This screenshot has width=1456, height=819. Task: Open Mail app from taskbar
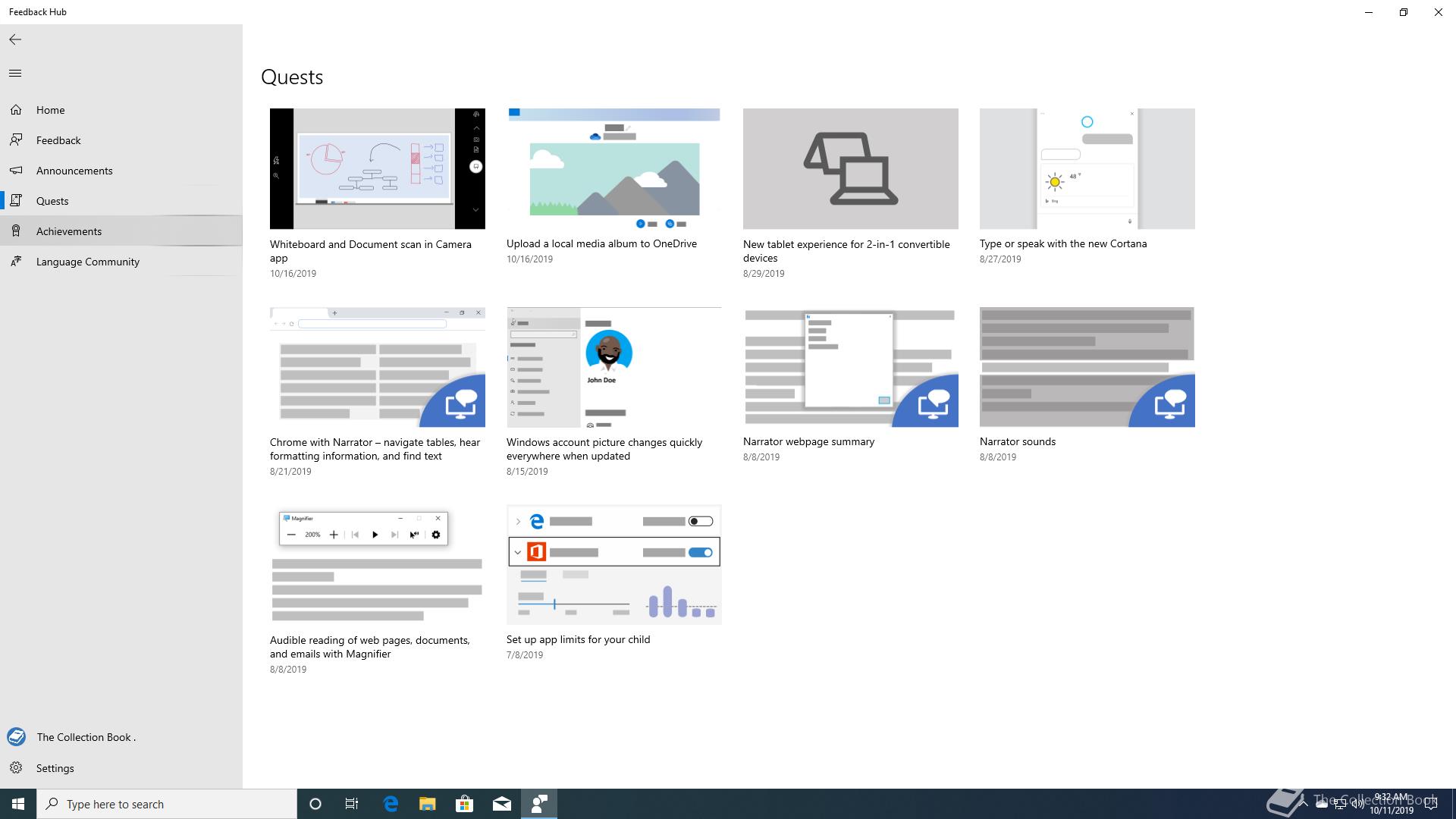click(x=502, y=804)
